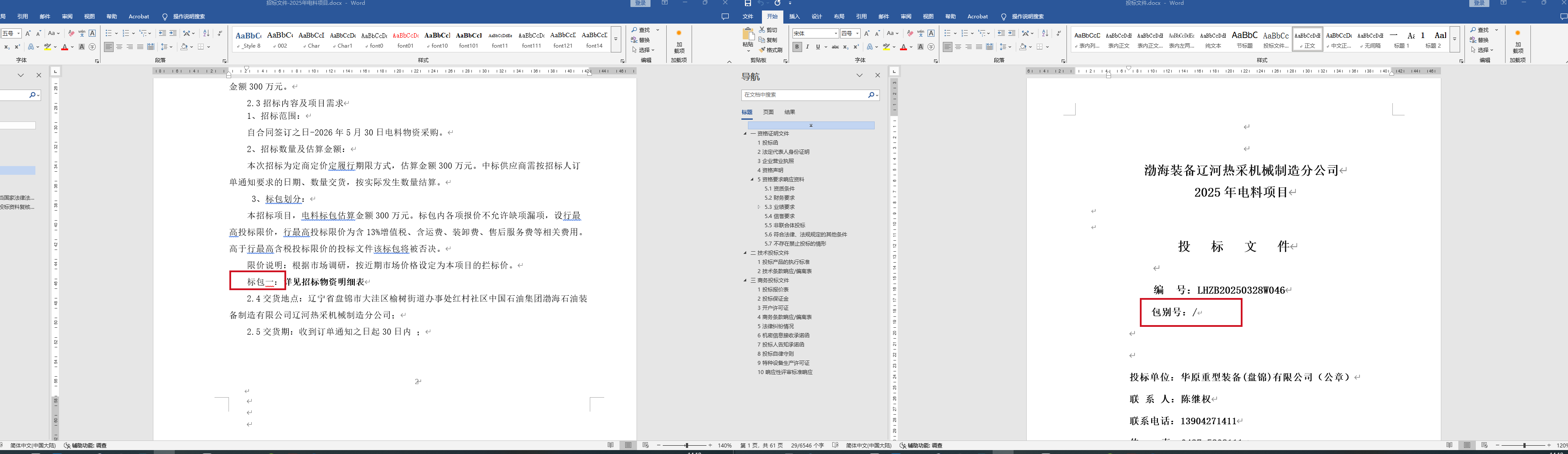The height and width of the screenshot is (454, 1568).
Task: Justify text in the 招标文件 window
Action: point(140,47)
